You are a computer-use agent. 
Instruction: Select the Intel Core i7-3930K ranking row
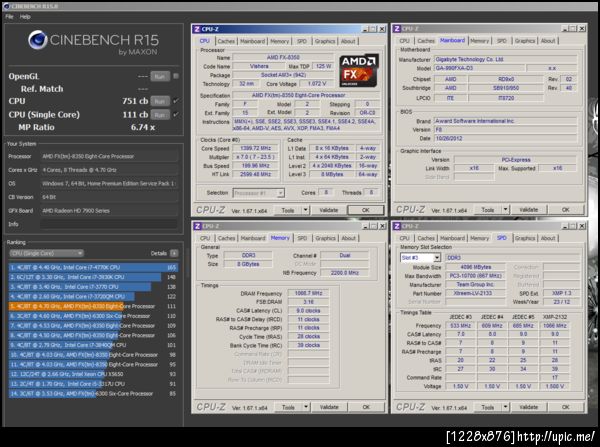pyautogui.click(x=93, y=277)
